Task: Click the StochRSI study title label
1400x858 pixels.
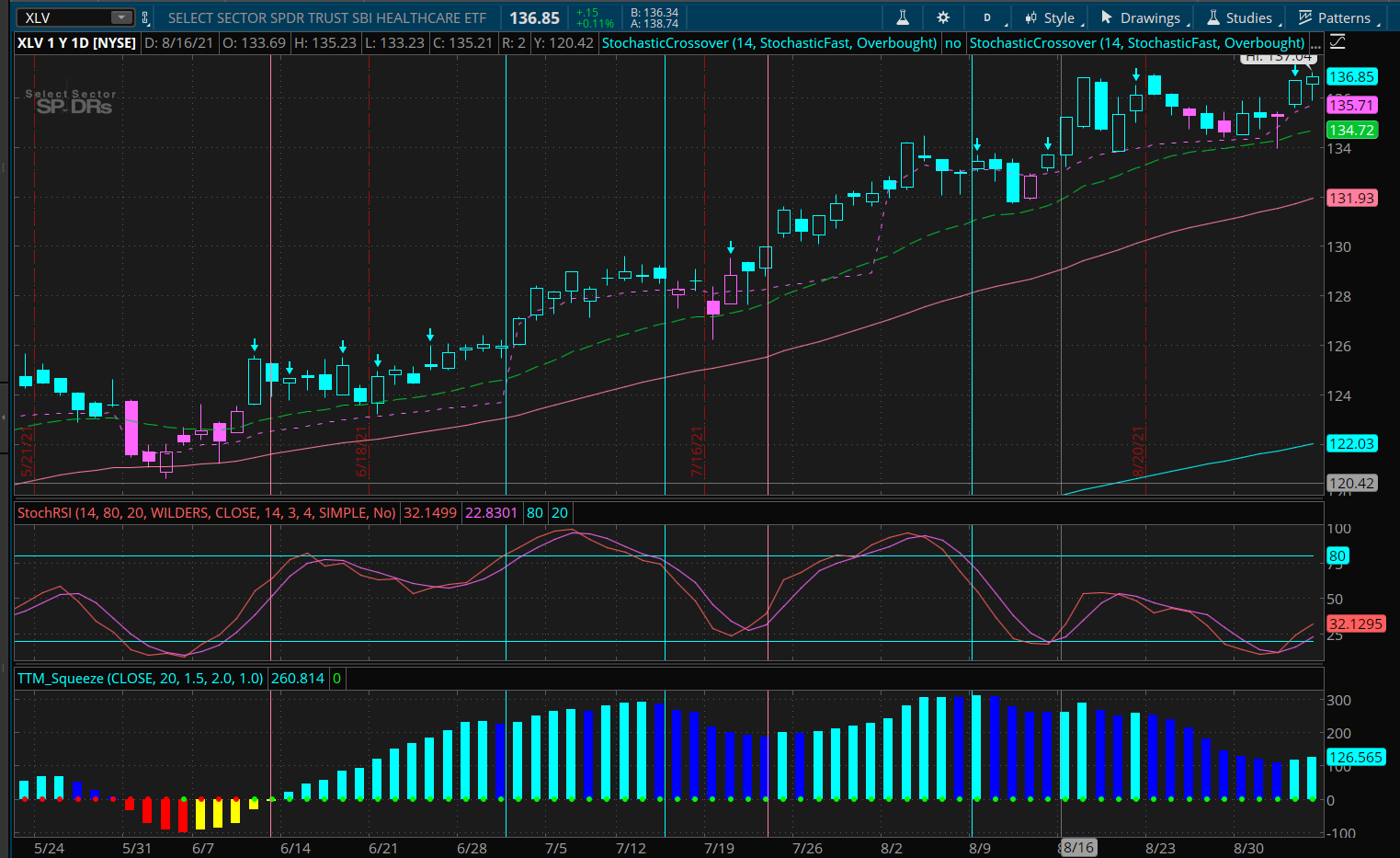Action: click(207, 512)
